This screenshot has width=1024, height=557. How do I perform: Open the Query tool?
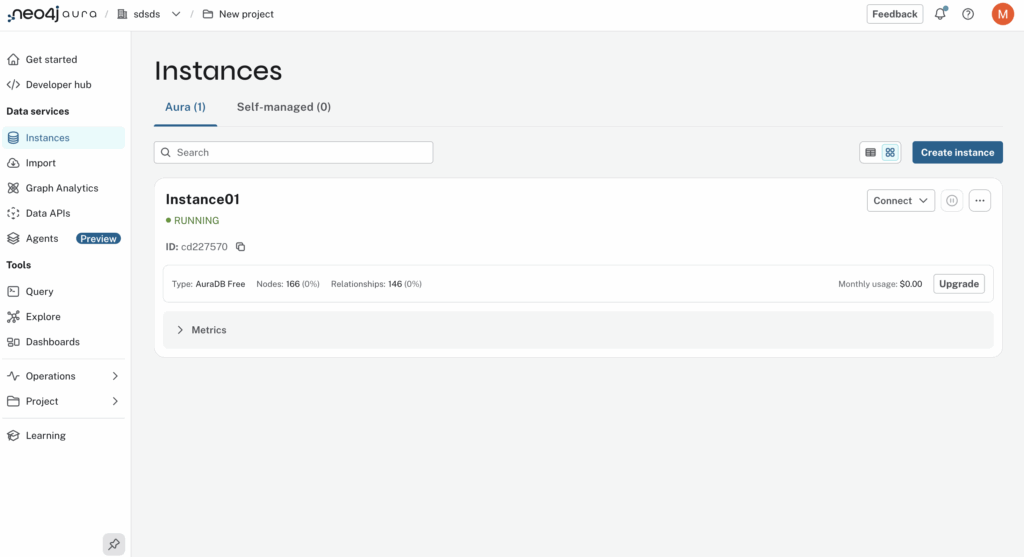point(40,292)
